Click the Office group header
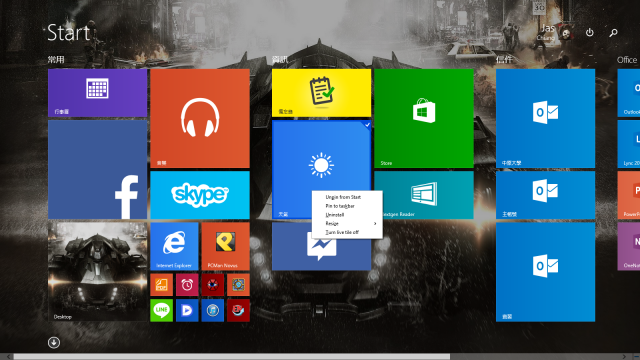The height and width of the screenshot is (360, 640). click(x=627, y=60)
